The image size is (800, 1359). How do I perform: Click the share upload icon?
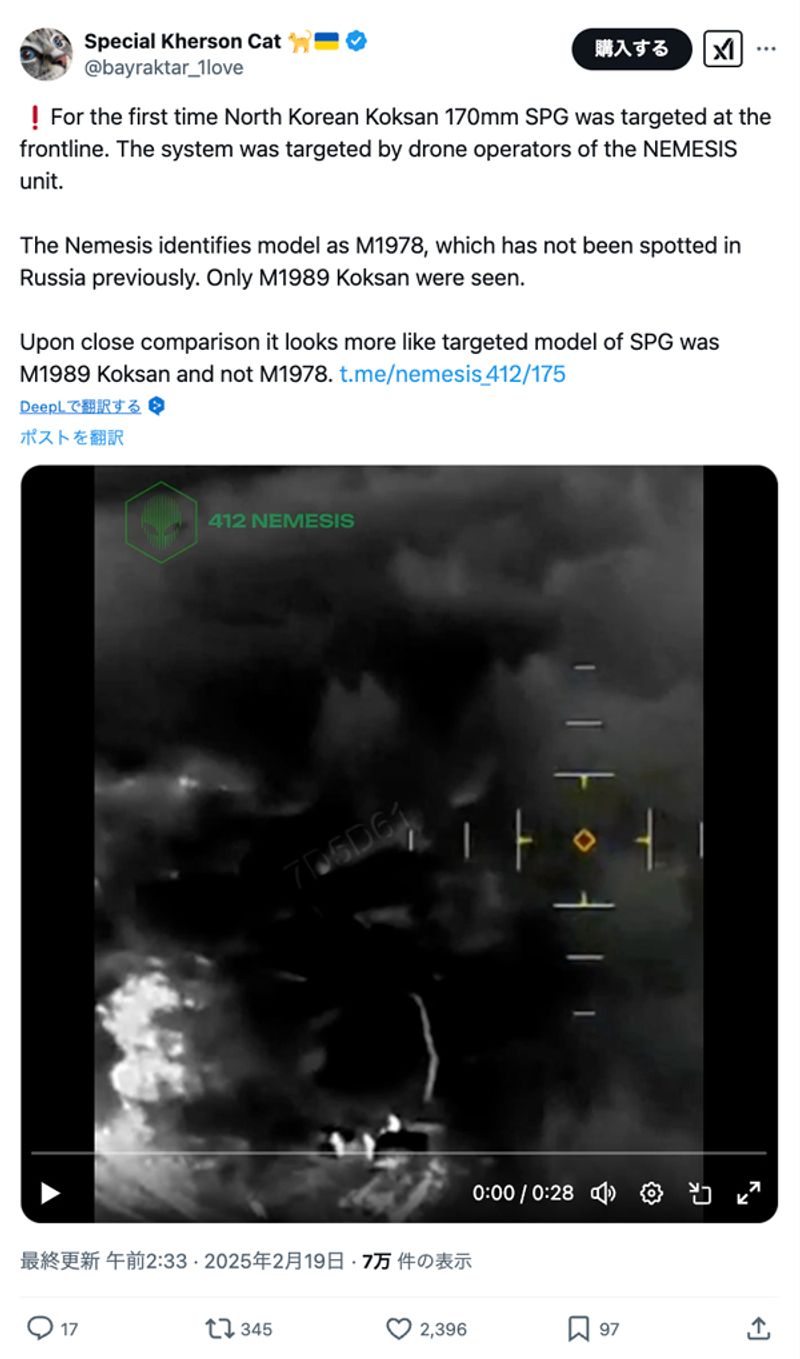(x=759, y=1328)
